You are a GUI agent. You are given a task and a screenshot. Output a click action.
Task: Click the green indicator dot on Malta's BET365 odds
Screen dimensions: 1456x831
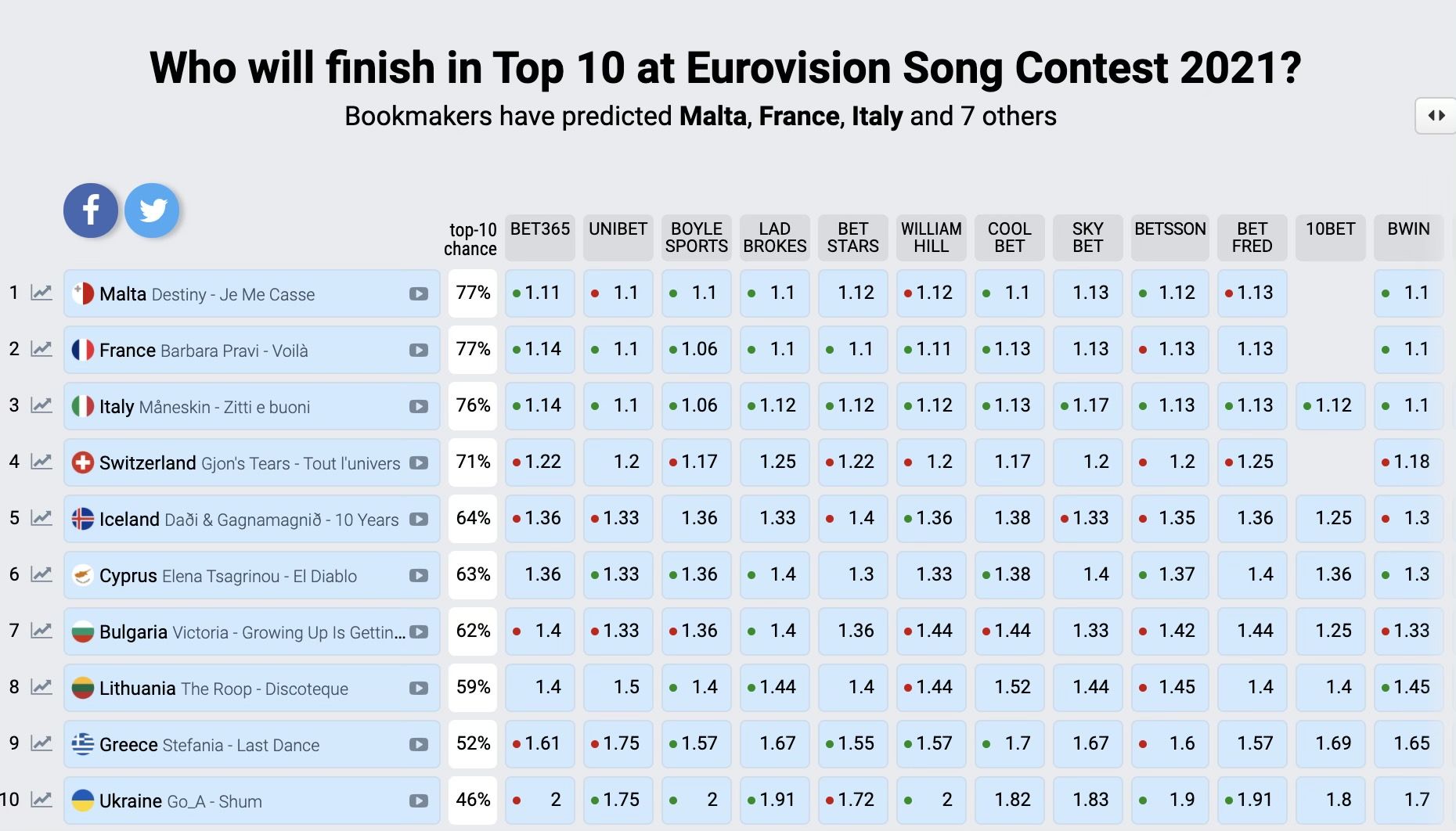(x=516, y=293)
